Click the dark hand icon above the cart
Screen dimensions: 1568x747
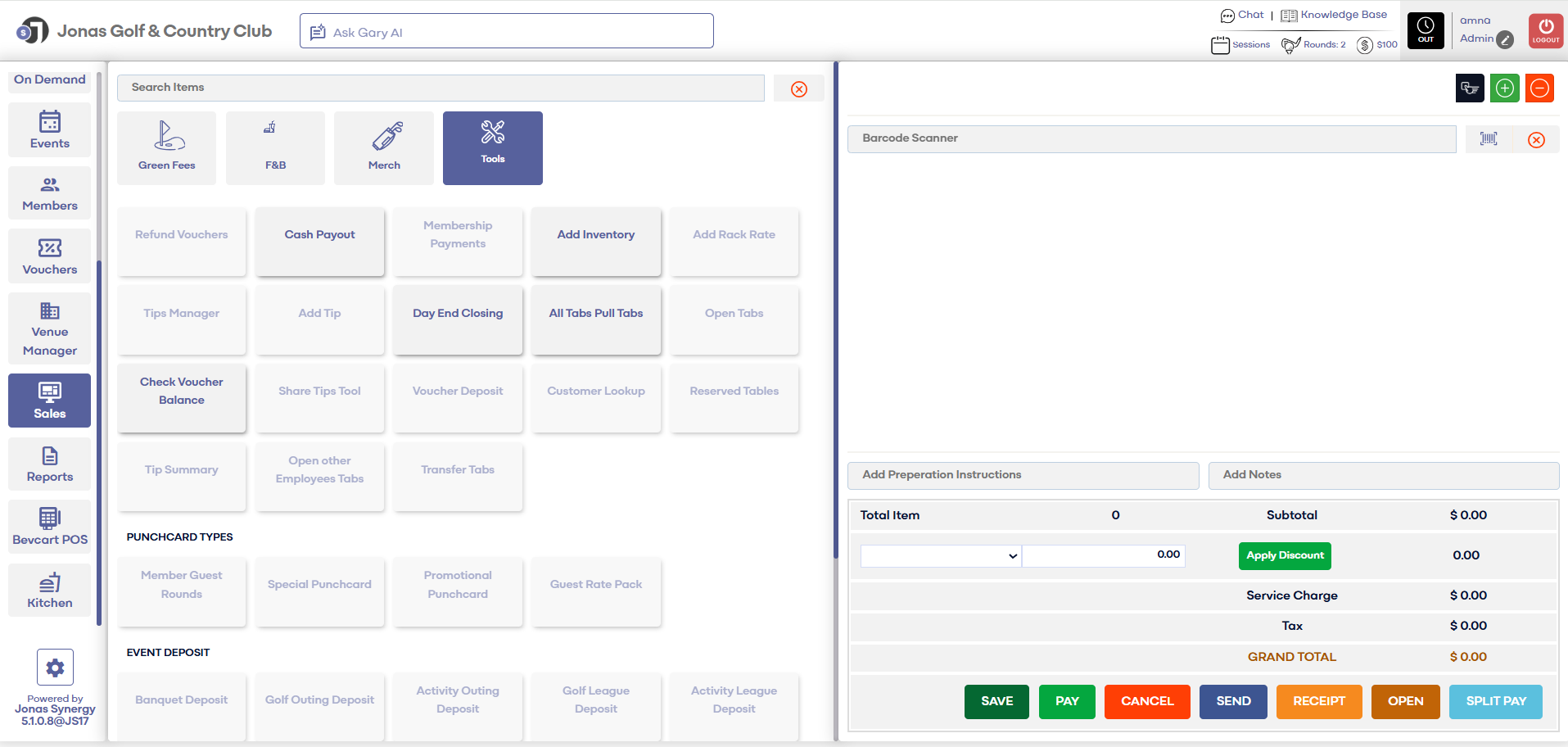point(1470,88)
